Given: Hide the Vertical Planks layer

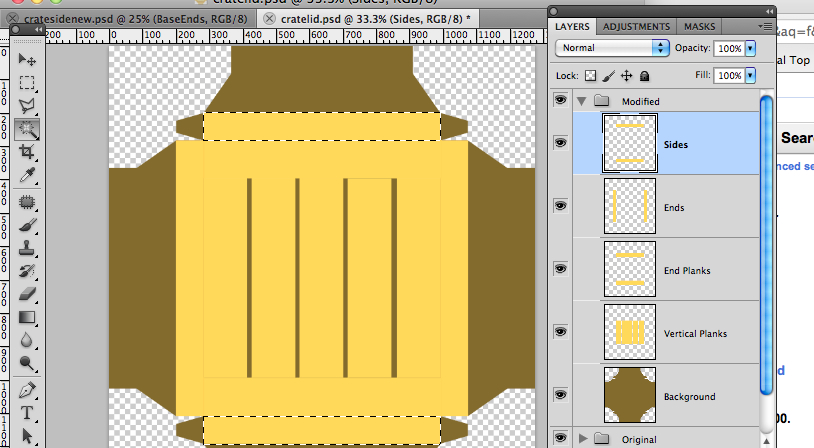Looking at the screenshot, I should (560, 331).
